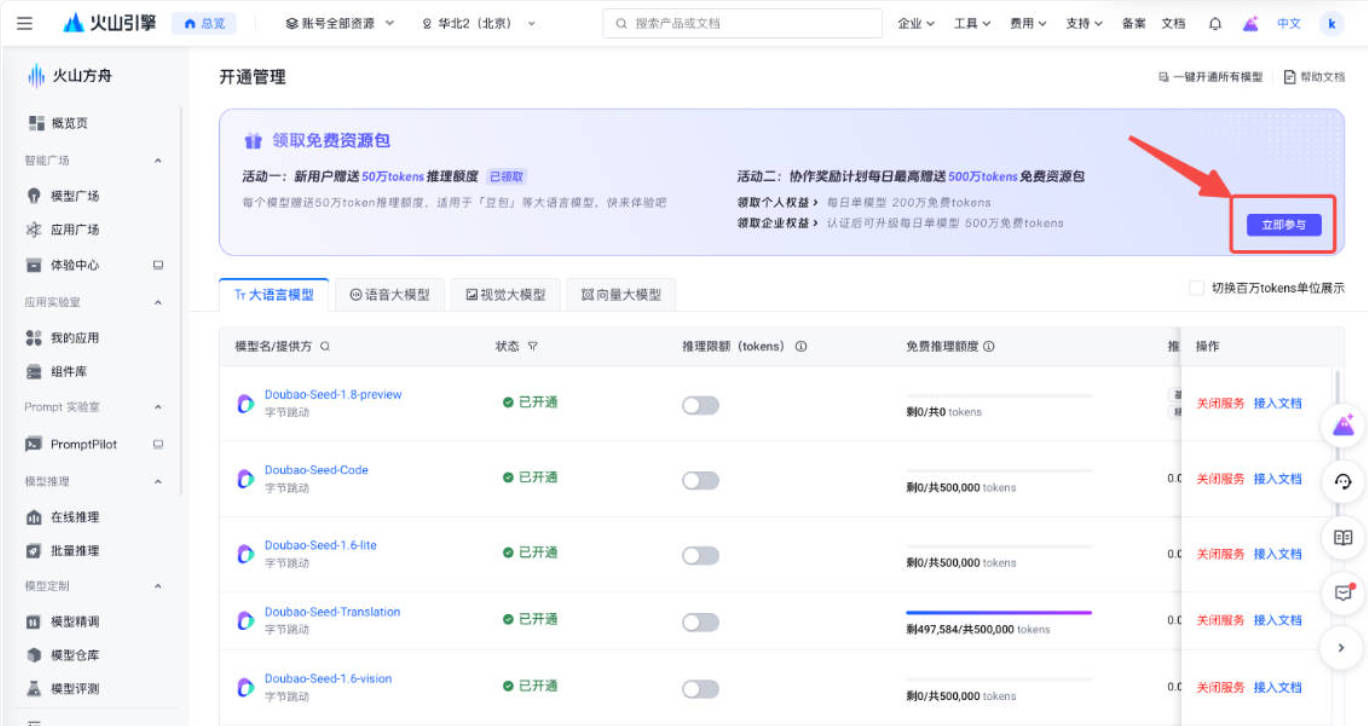
Task: Expand the 费用 dropdown menu
Action: 1028,23
